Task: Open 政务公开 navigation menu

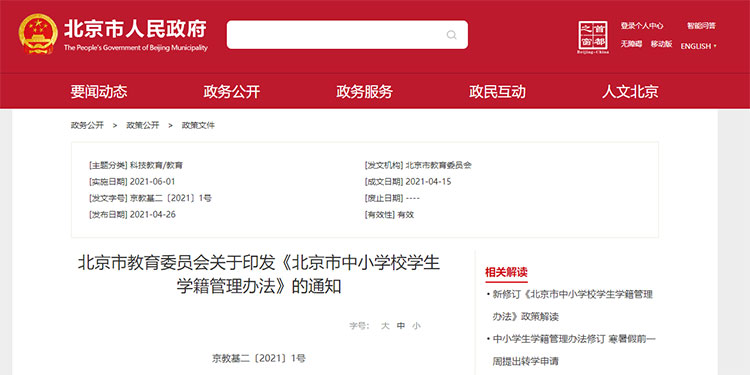Action: point(232,91)
